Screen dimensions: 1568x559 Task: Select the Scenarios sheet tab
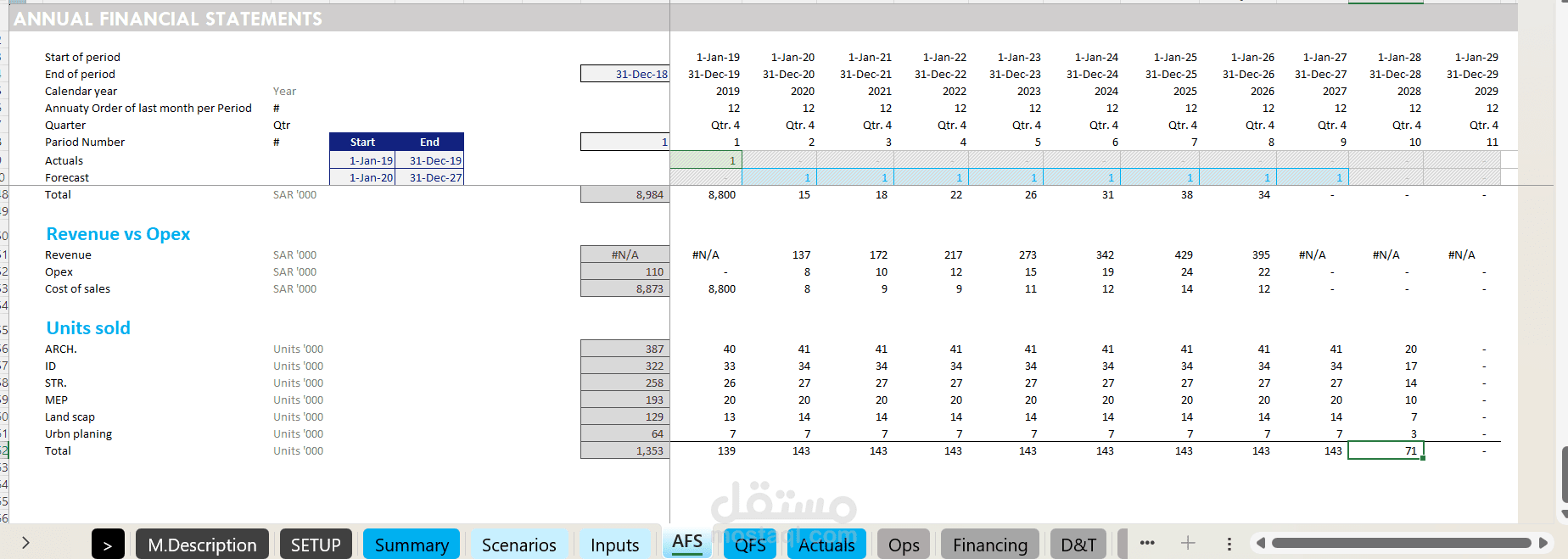coord(519,545)
